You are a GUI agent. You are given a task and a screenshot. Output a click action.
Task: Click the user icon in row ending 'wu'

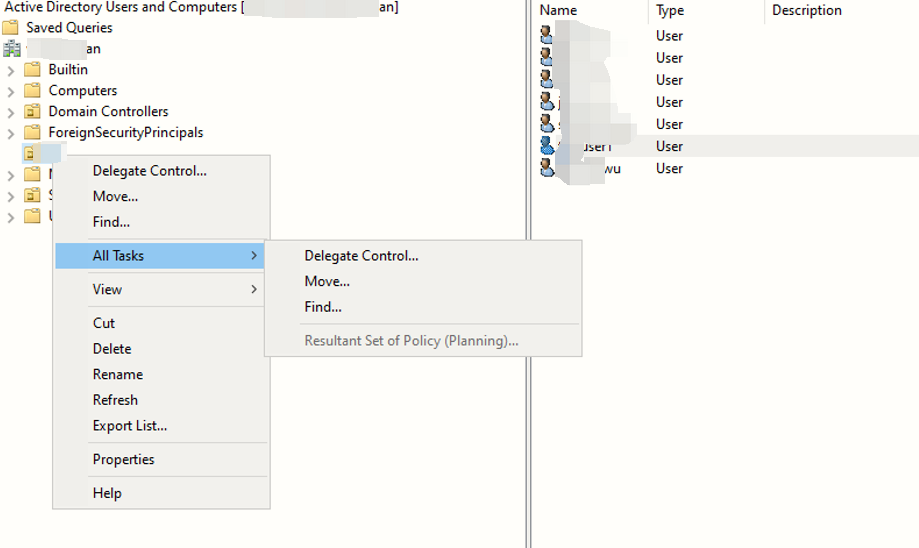click(x=547, y=168)
